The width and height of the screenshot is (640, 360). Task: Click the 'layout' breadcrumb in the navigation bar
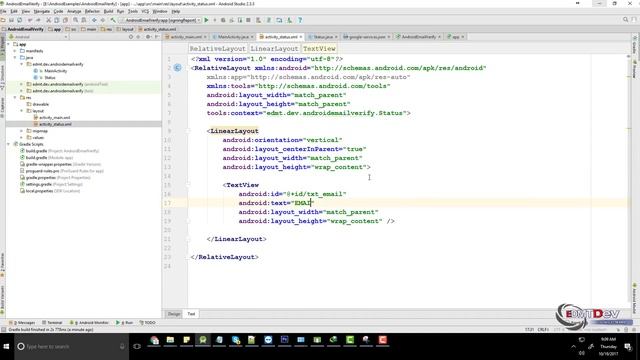pyautogui.click(x=125, y=29)
